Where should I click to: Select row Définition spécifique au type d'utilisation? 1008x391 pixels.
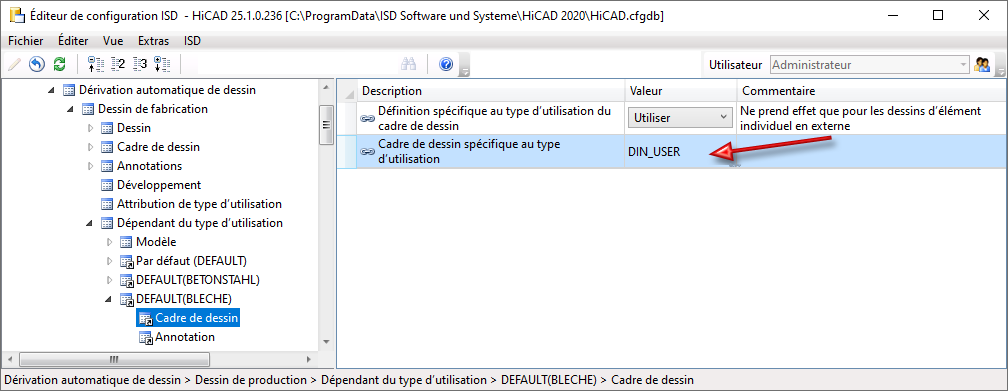(x=672, y=118)
